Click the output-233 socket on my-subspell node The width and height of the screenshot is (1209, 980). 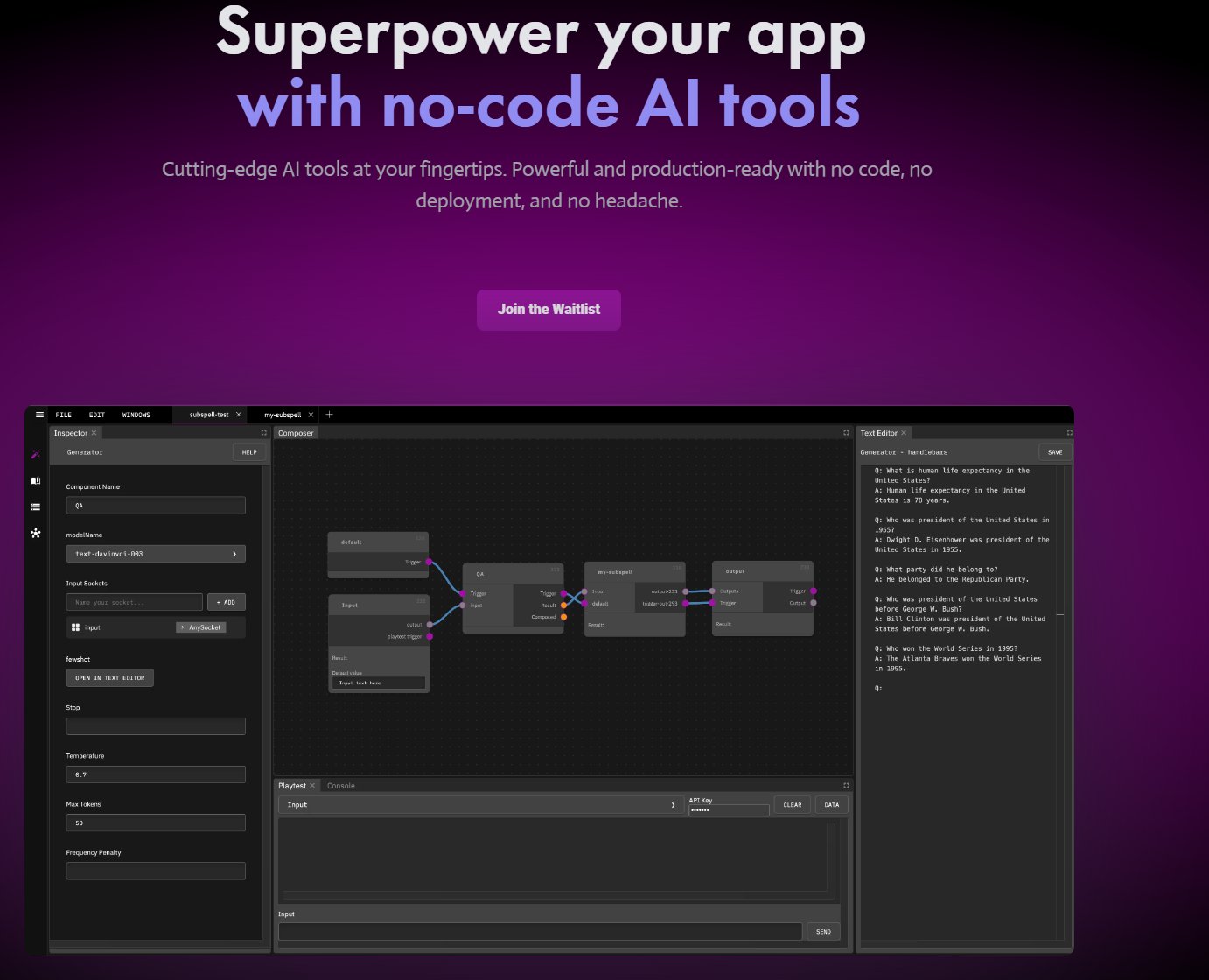pyautogui.click(x=685, y=591)
